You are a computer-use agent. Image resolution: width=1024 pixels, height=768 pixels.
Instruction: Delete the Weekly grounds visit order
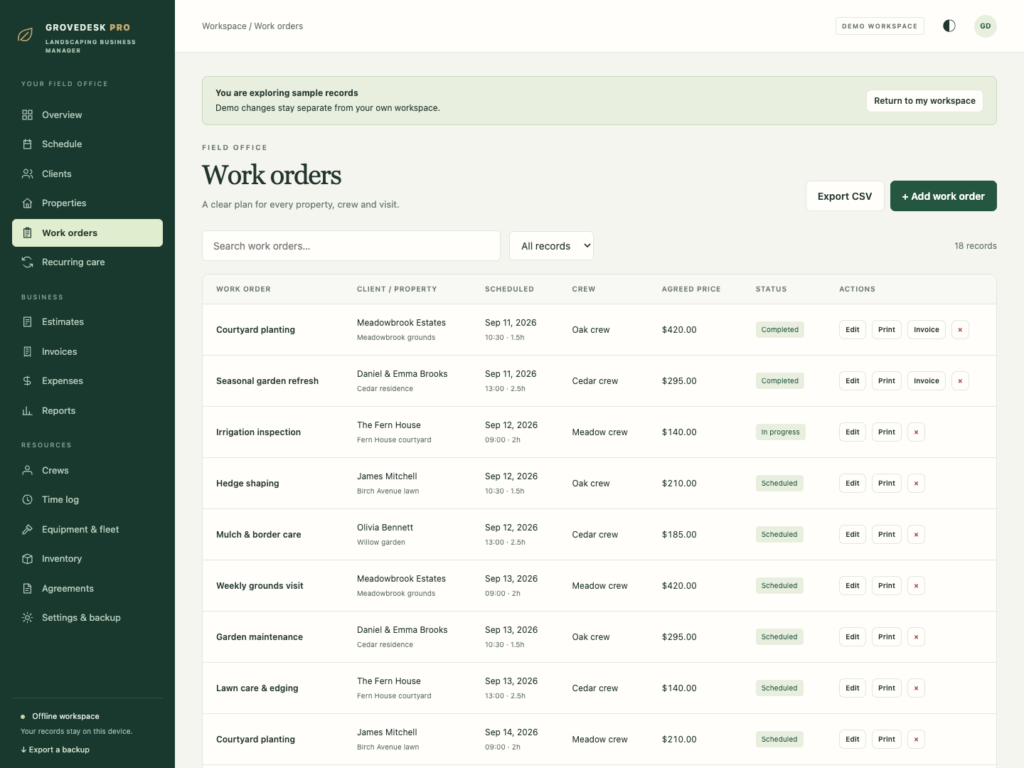point(916,586)
